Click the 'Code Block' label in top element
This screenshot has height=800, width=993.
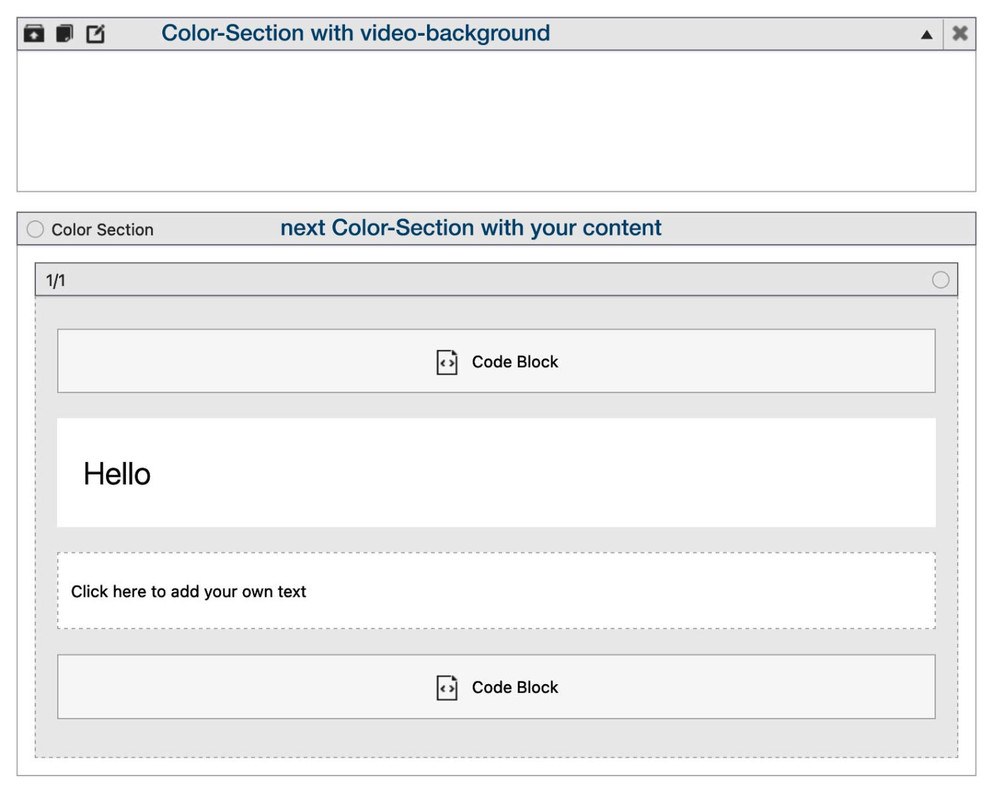(515, 362)
